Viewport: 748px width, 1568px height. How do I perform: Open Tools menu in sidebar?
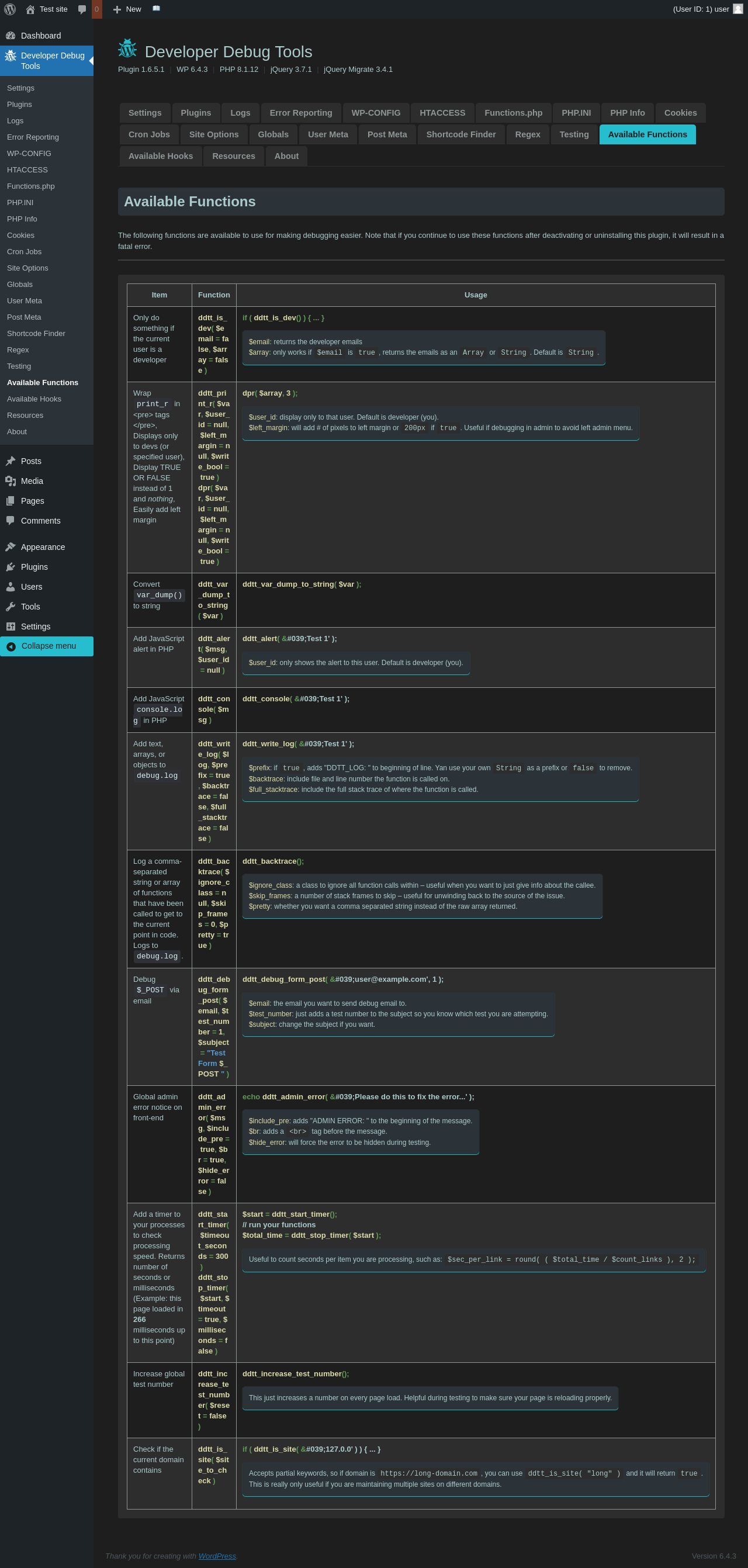30,606
